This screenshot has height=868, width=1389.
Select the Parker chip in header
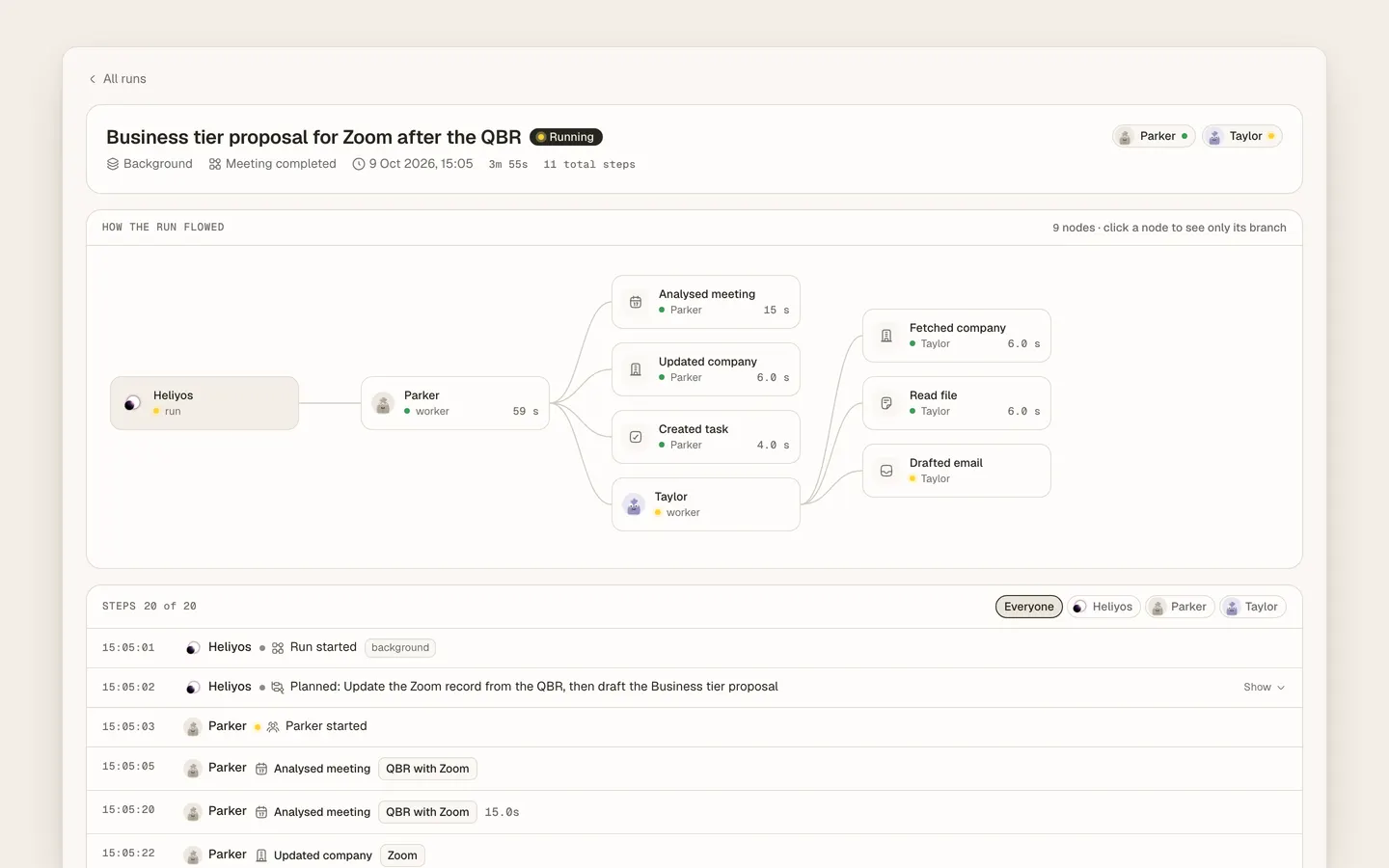(1154, 136)
